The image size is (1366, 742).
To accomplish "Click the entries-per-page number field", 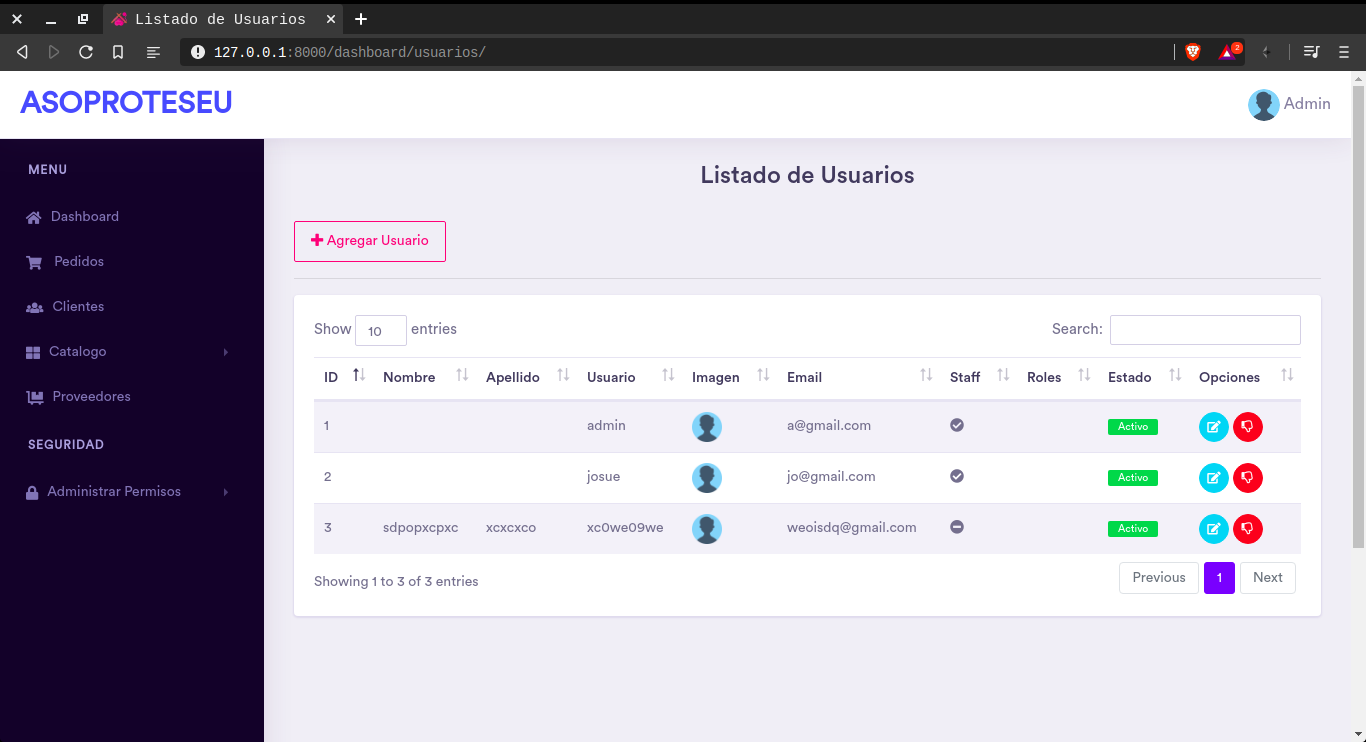I will tap(381, 330).
